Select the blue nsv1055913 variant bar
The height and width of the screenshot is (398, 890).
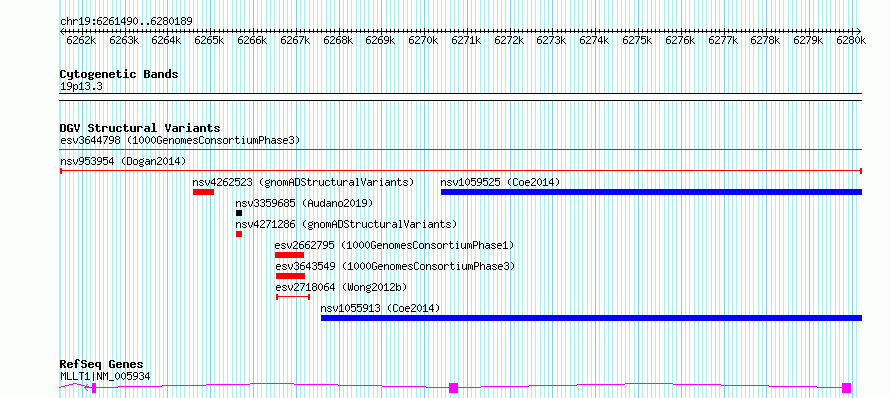pos(591,318)
